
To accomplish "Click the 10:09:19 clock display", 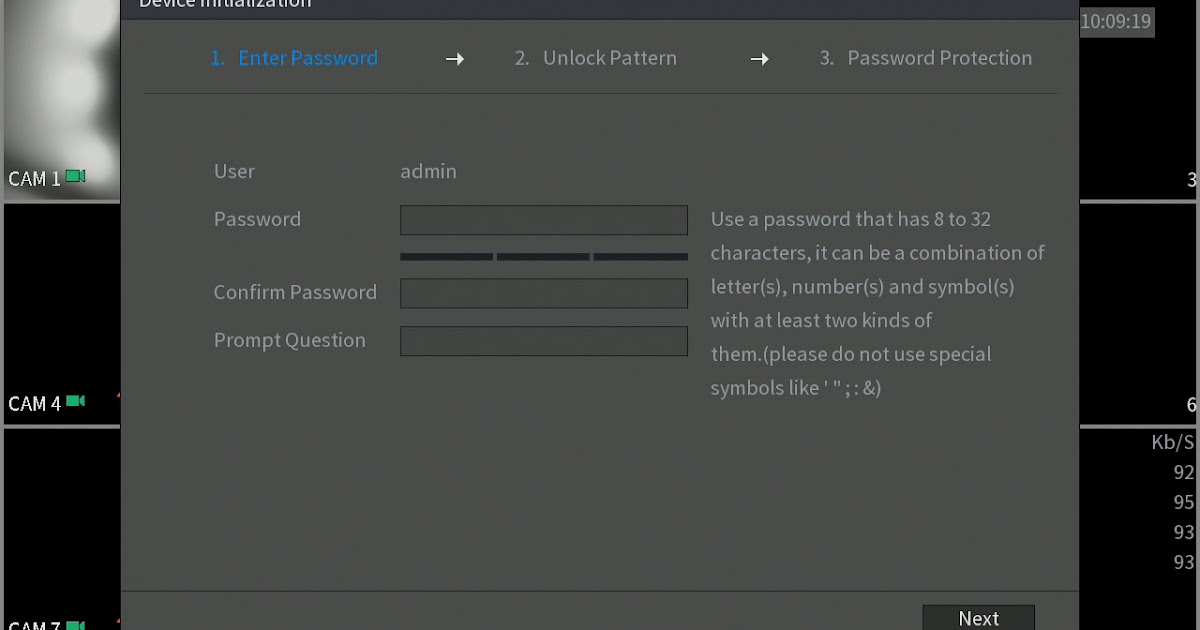I will 1116,21.
